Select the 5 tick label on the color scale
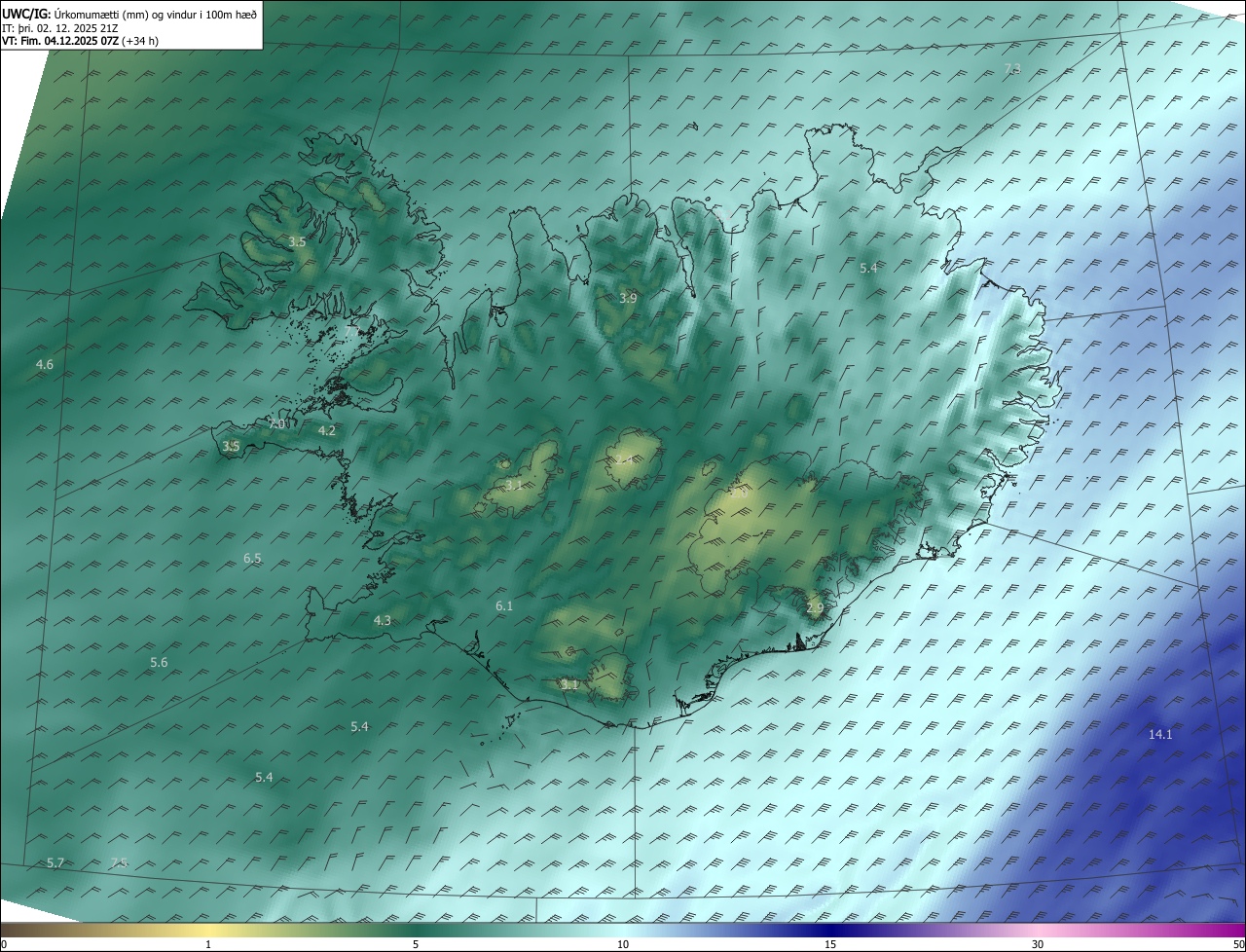 click(x=416, y=944)
